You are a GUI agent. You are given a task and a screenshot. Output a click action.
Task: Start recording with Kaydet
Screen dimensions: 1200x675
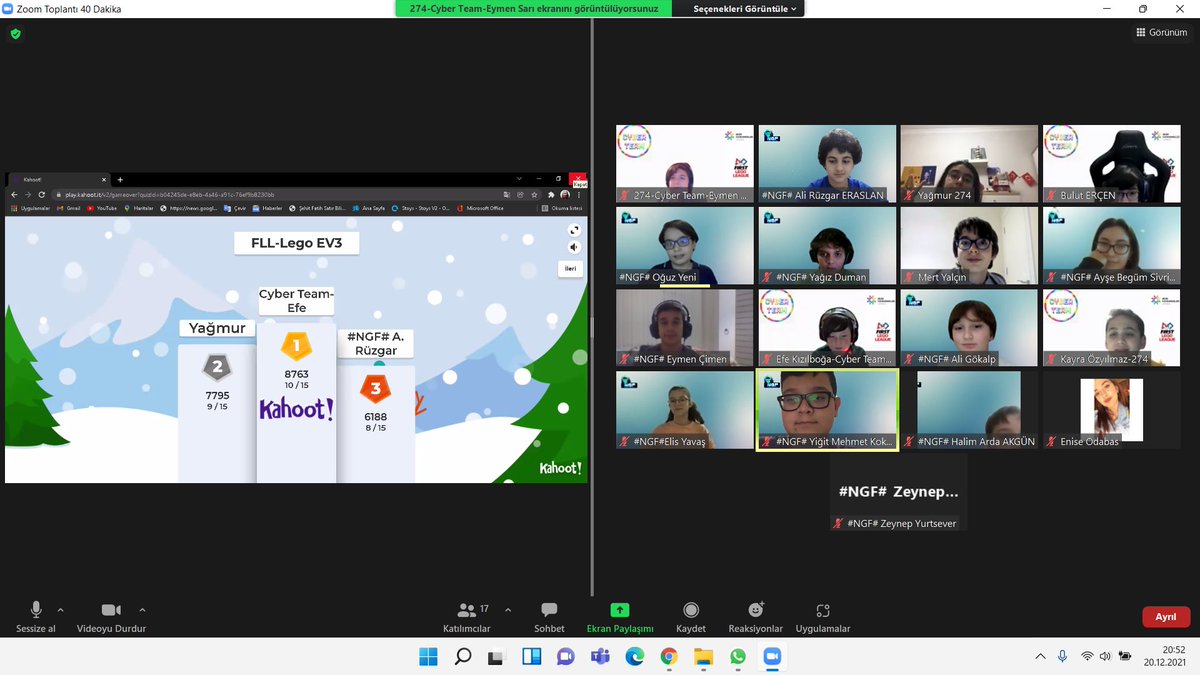pyautogui.click(x=691, y=617)
